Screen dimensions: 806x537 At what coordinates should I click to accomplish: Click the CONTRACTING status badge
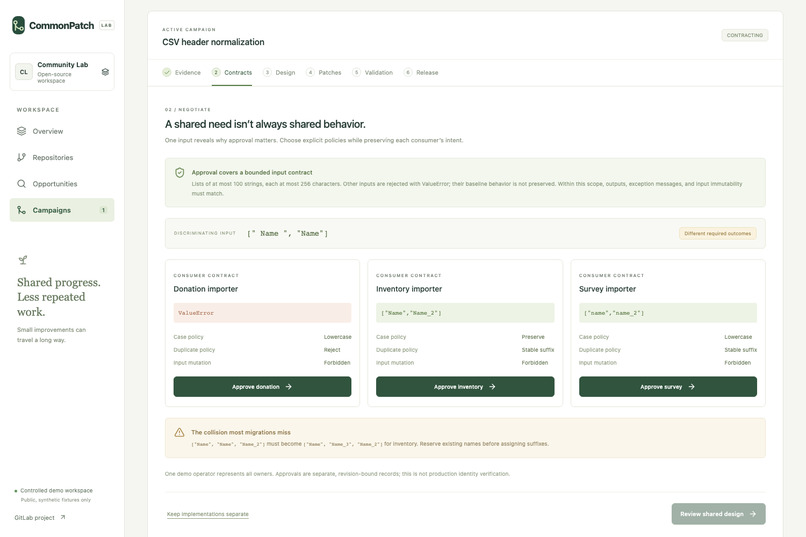[745, 35]
